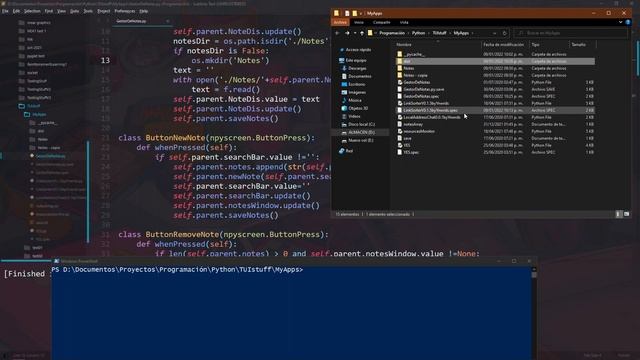This screenshot has height=360, width=640.
Task: Navigate to Programación in the breadcrumb
Action: coord(392,33)
